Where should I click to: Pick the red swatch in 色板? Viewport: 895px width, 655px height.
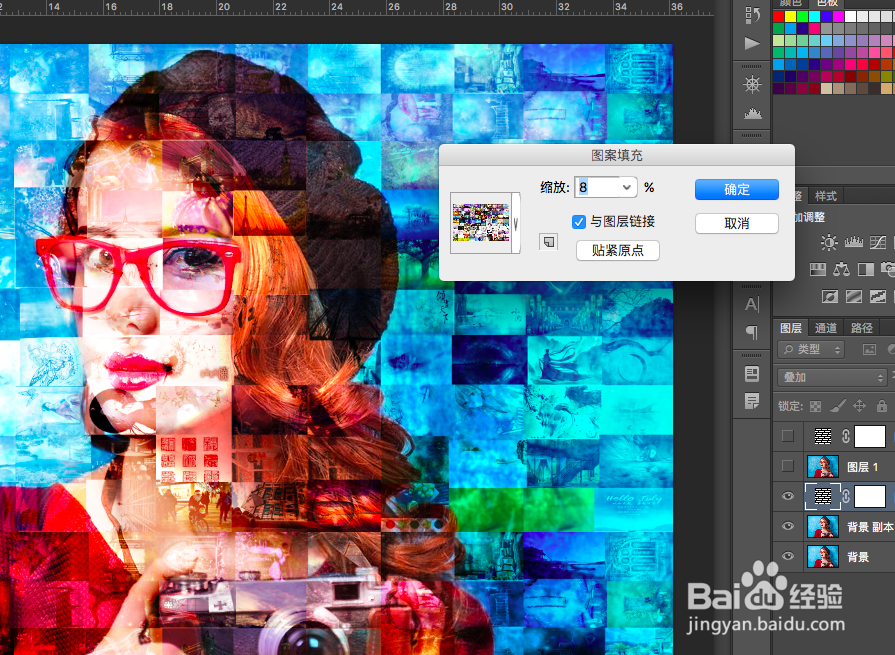pos(779,17)
